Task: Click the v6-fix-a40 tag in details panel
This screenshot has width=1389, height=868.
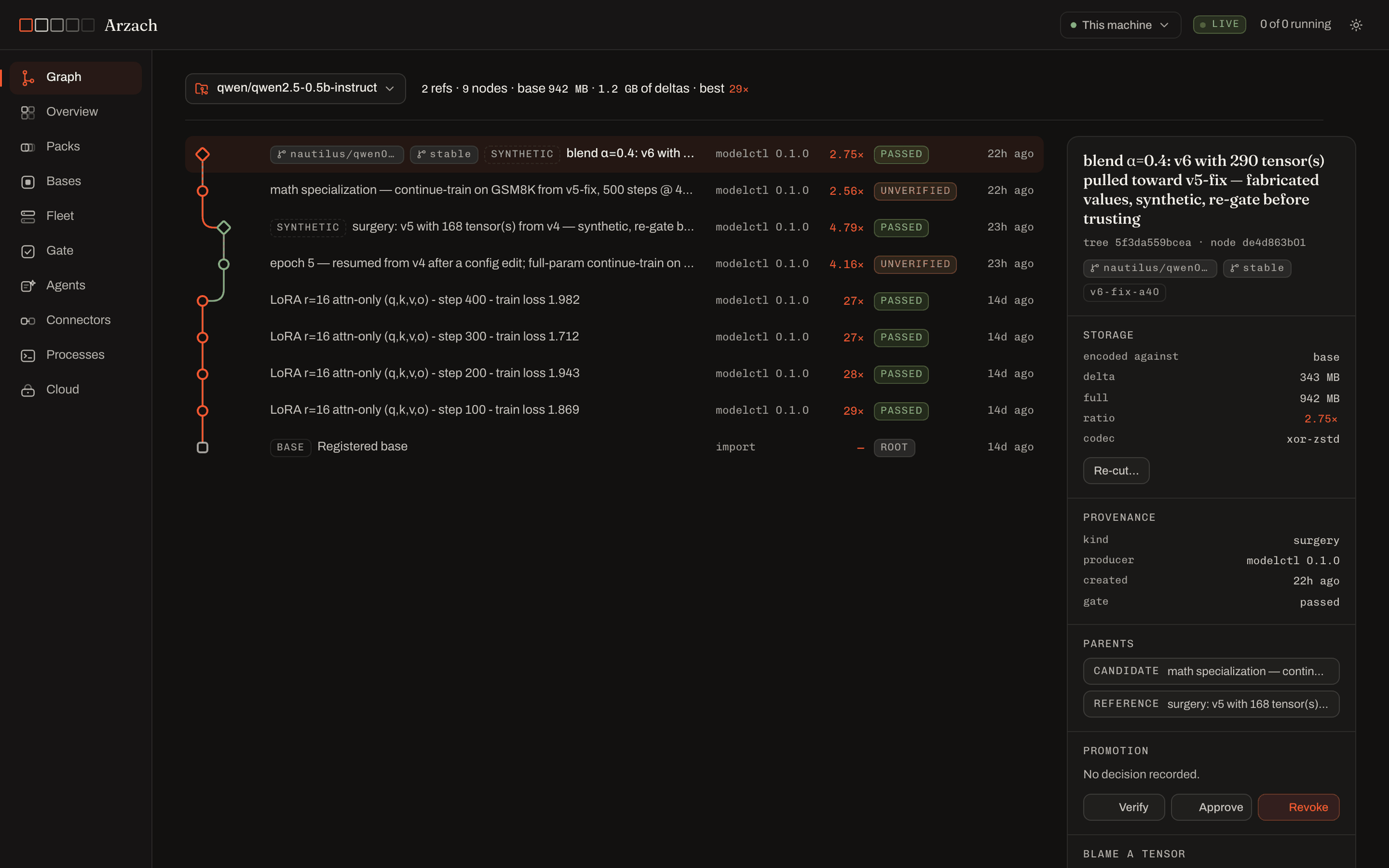Action: pos(1124,293)
